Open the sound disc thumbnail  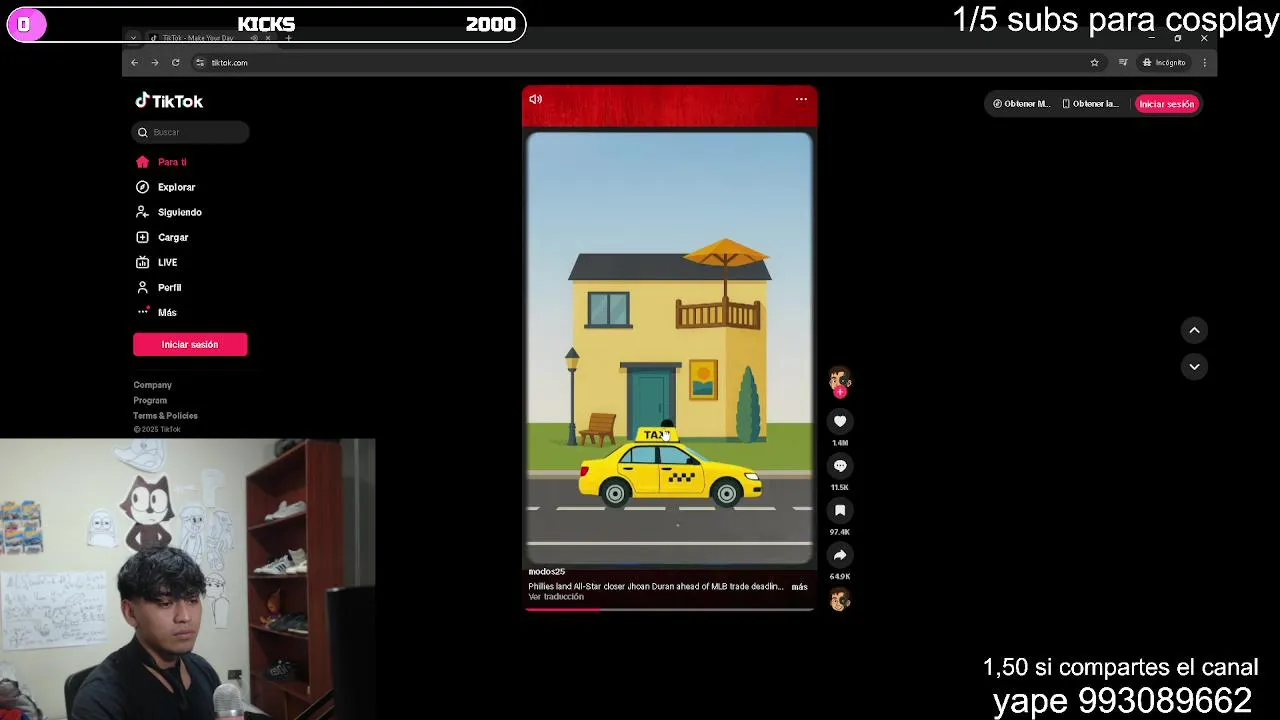tap(840, 600)
